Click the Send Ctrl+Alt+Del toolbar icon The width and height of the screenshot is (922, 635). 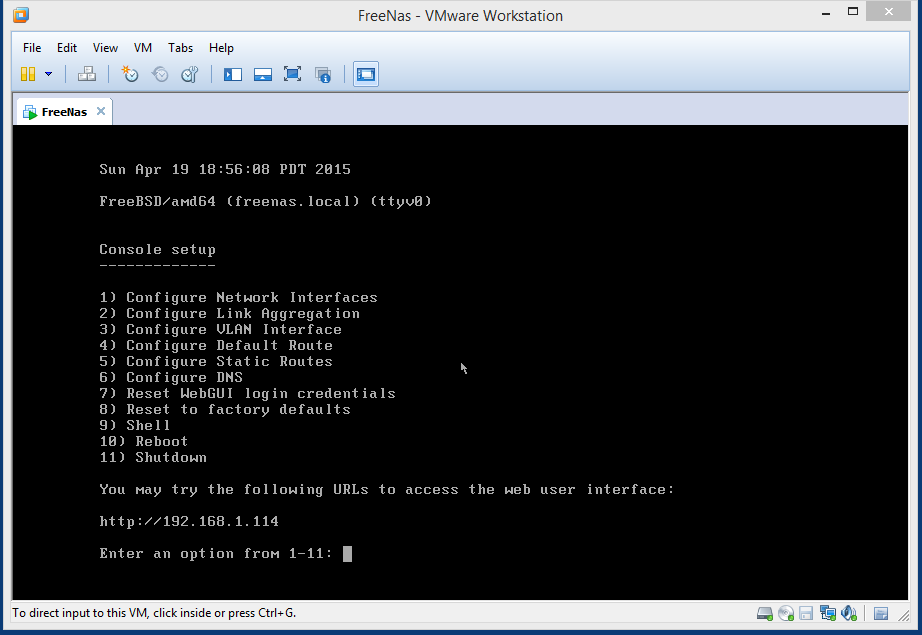pyautogui.click(x=87, y=74)
